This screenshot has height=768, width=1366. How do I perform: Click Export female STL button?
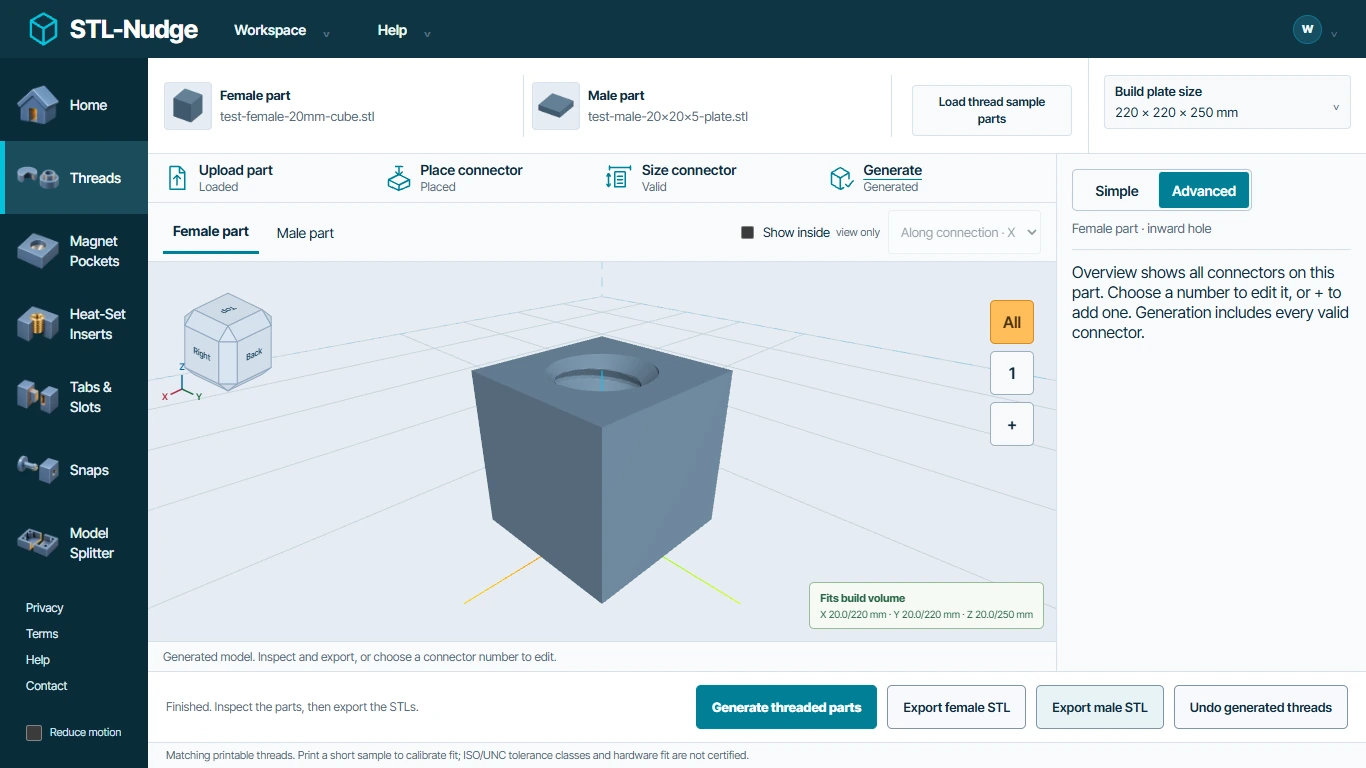(957, 707)
